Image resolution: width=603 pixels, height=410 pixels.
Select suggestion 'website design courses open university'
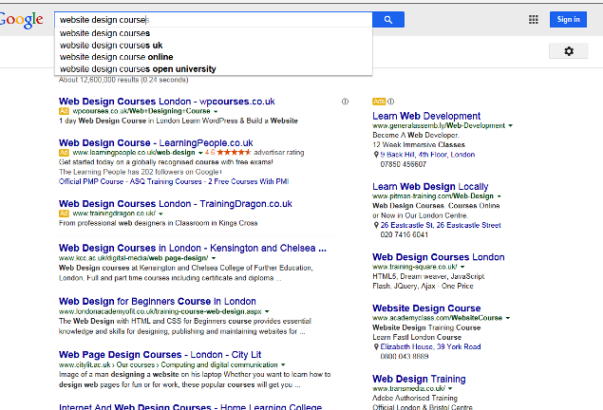tap(213, 69)
